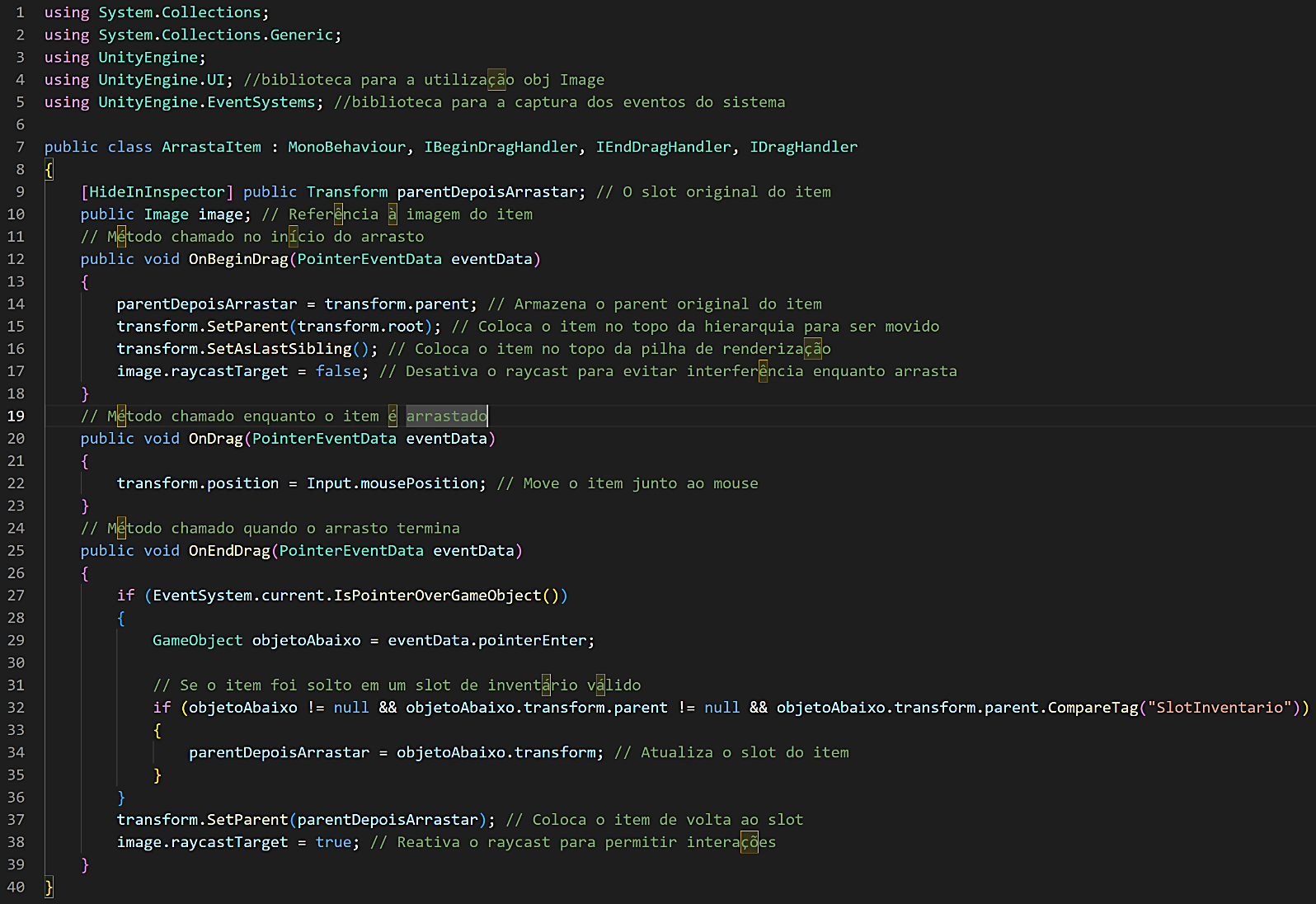Click EventSystems in the using statement
Image resolution: width=1316 pixels, height=904 pixels.
point(261,102)
